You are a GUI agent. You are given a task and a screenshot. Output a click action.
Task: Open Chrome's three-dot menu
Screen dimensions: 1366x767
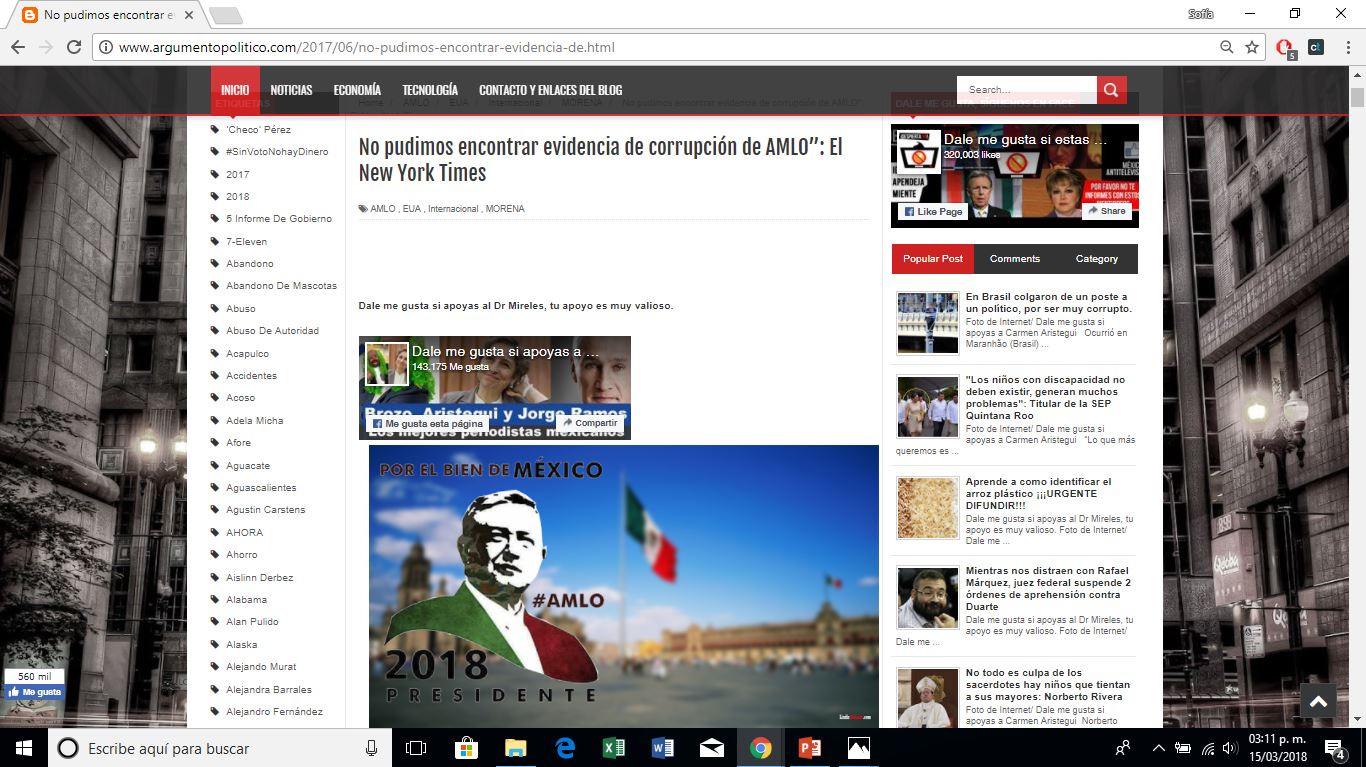click(x=1347, y=47)
